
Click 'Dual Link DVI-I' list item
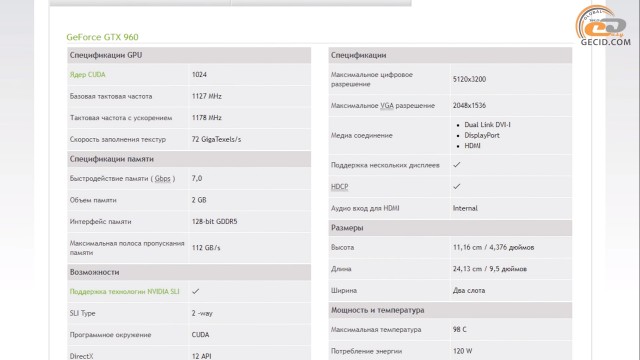click(x=487, y=124)
